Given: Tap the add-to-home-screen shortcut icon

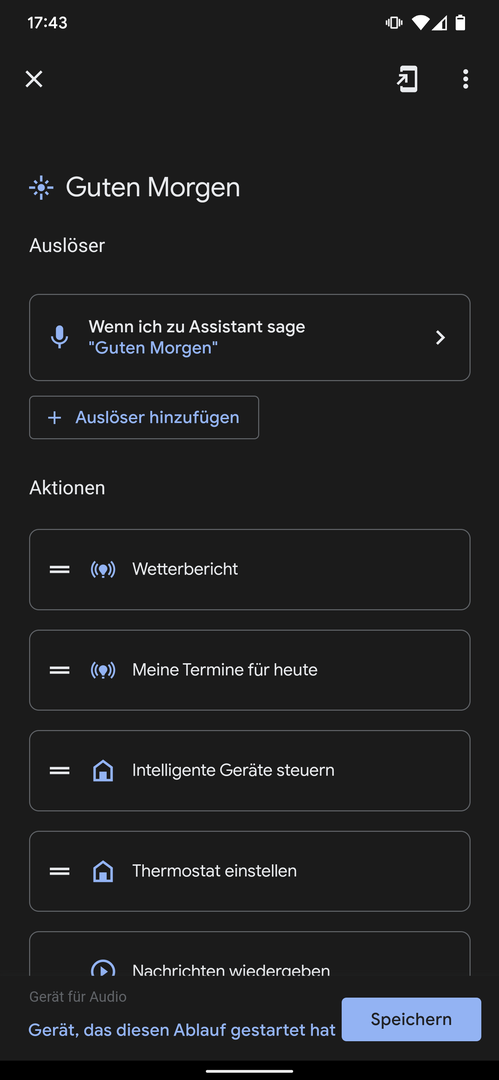Looking at the screenshot, I should coord(407,79).
